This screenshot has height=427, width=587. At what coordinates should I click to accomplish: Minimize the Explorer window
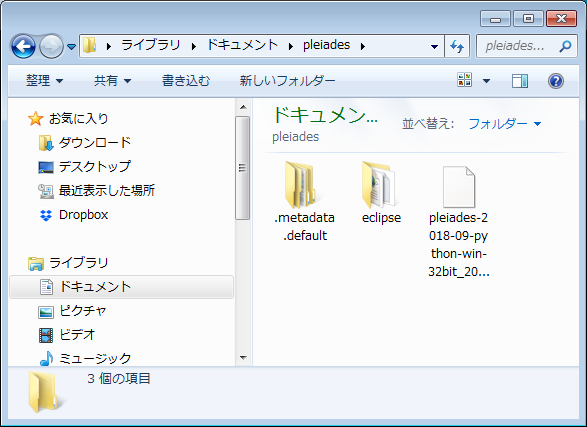pos(495,19)
